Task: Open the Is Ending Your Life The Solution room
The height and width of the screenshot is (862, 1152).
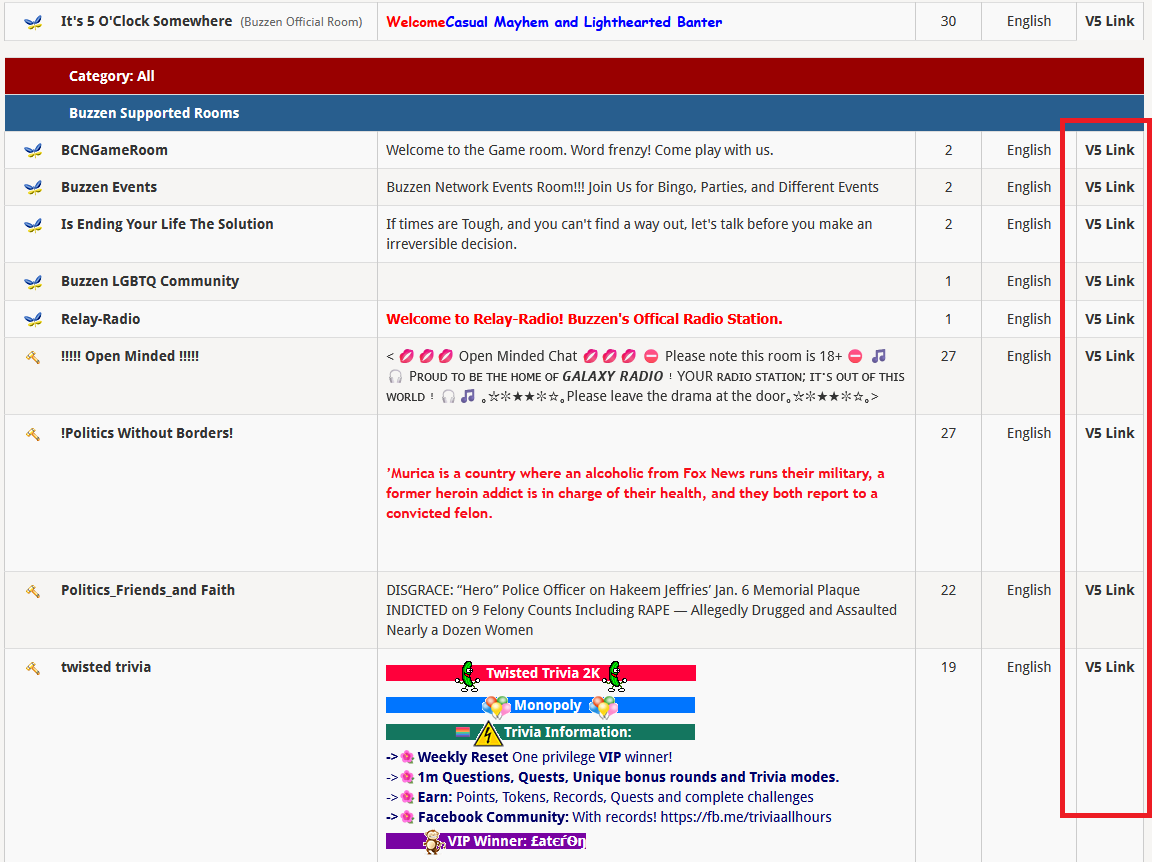Action: (167, 224)
